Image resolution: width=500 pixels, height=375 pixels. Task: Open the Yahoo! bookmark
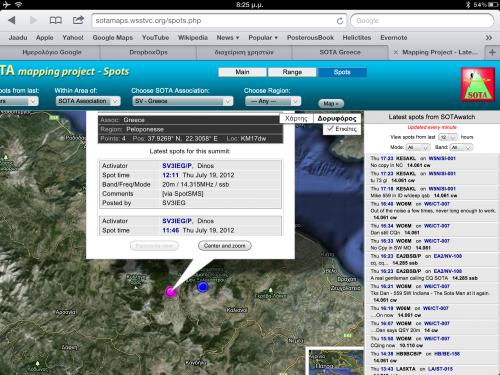point(73,38)
